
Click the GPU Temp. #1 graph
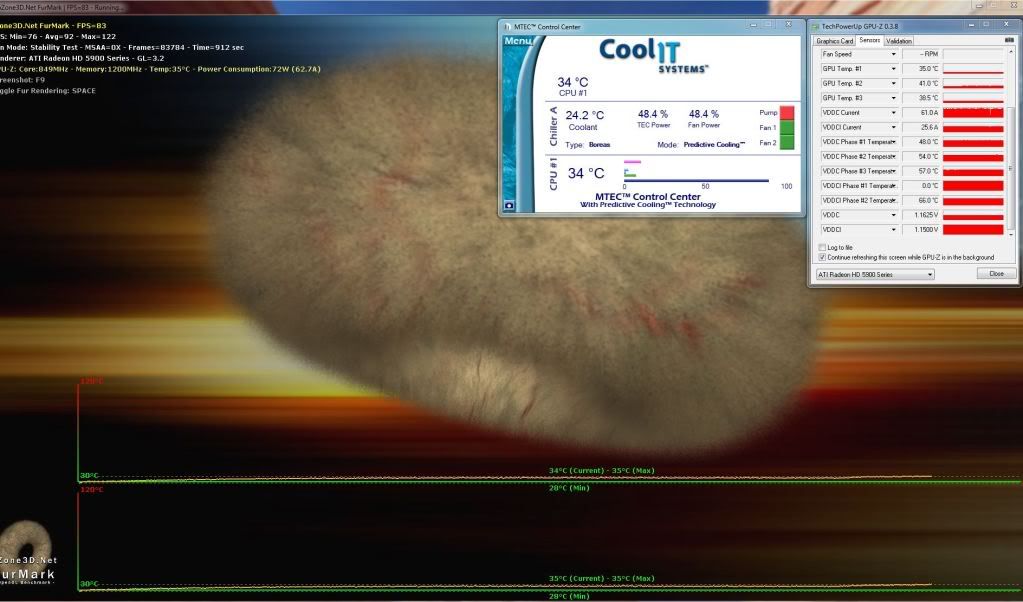click(x=973, y=68)
